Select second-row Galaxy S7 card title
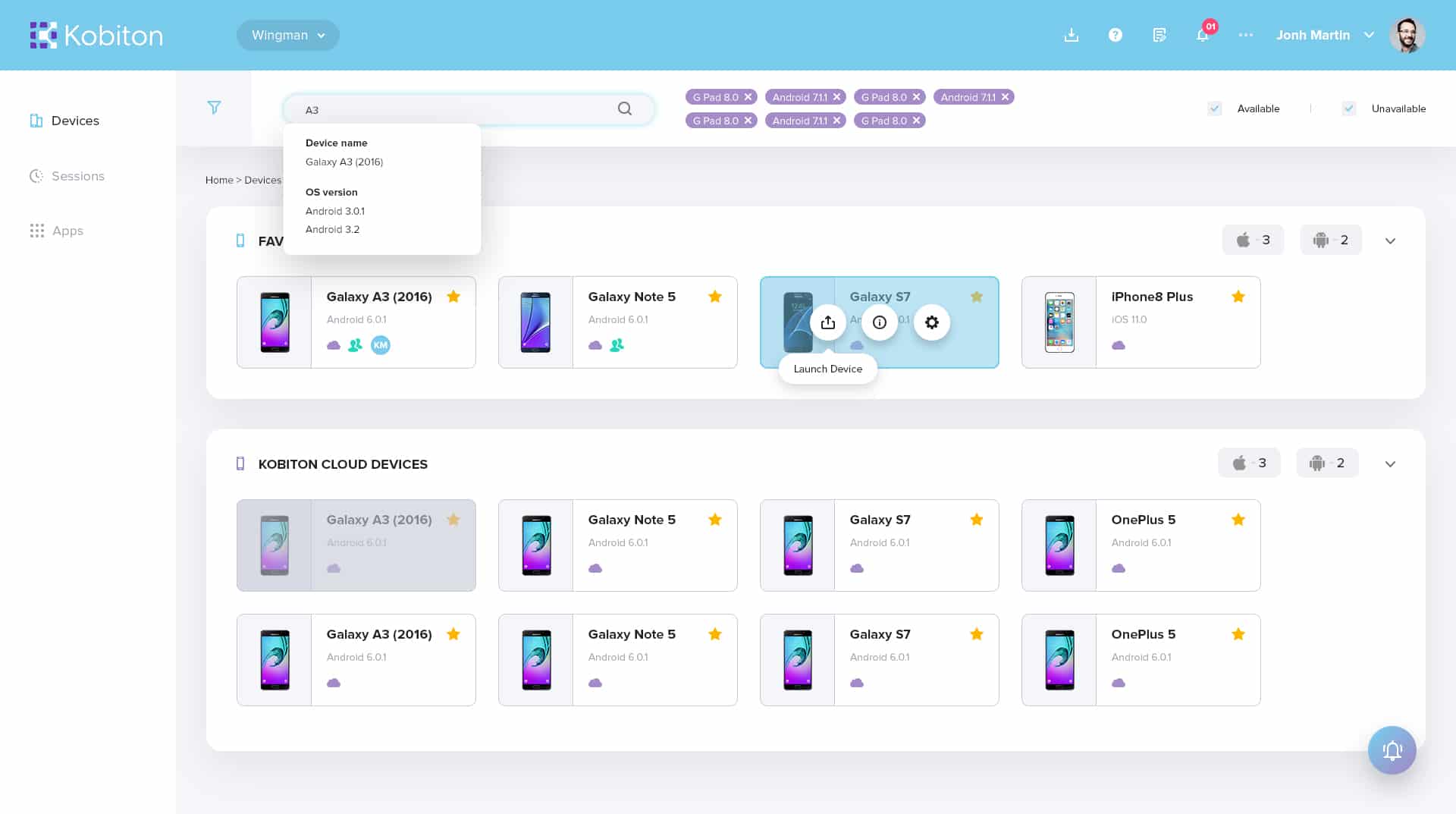 coord(880,634)
